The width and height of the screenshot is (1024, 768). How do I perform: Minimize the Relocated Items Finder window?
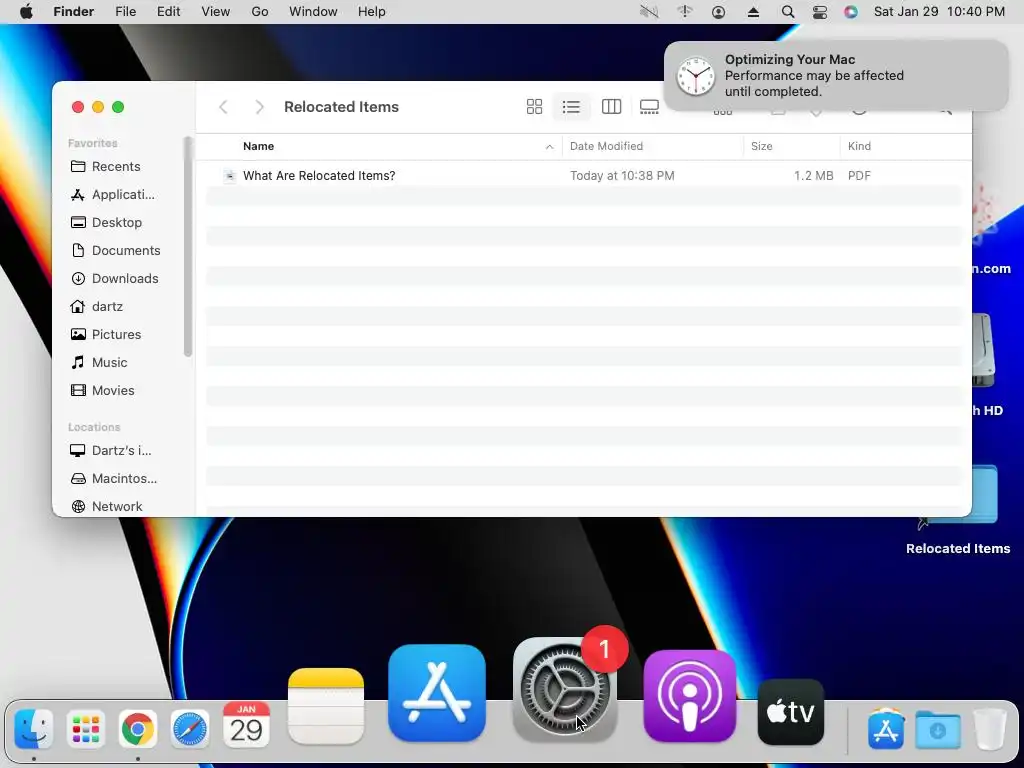pos(98,107)
